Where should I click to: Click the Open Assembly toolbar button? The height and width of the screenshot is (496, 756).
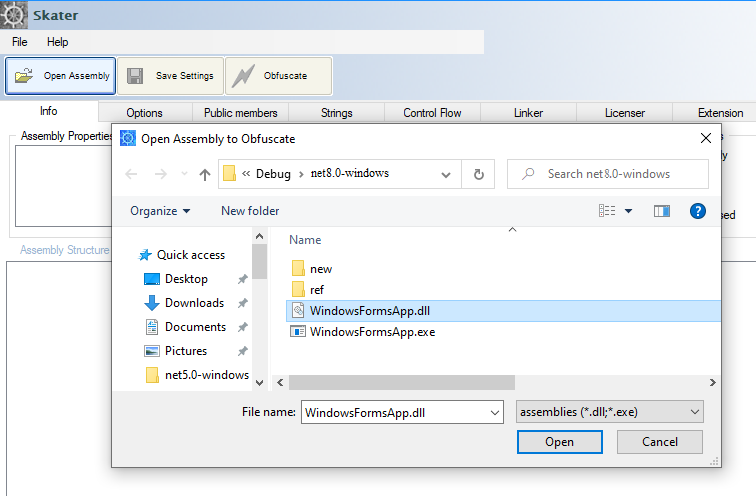60,76
